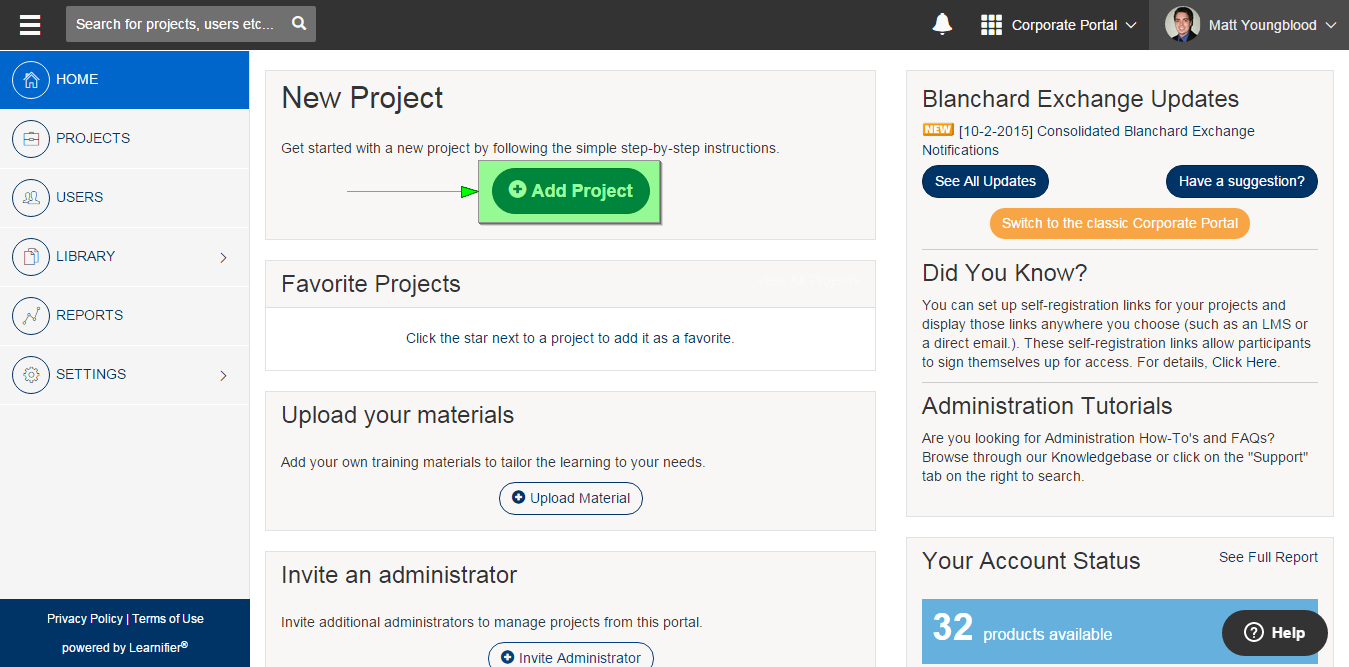Click the search magnifier icon
Image resolution: width=1349 pixels, height=667 pixels.
pos(298,23)
